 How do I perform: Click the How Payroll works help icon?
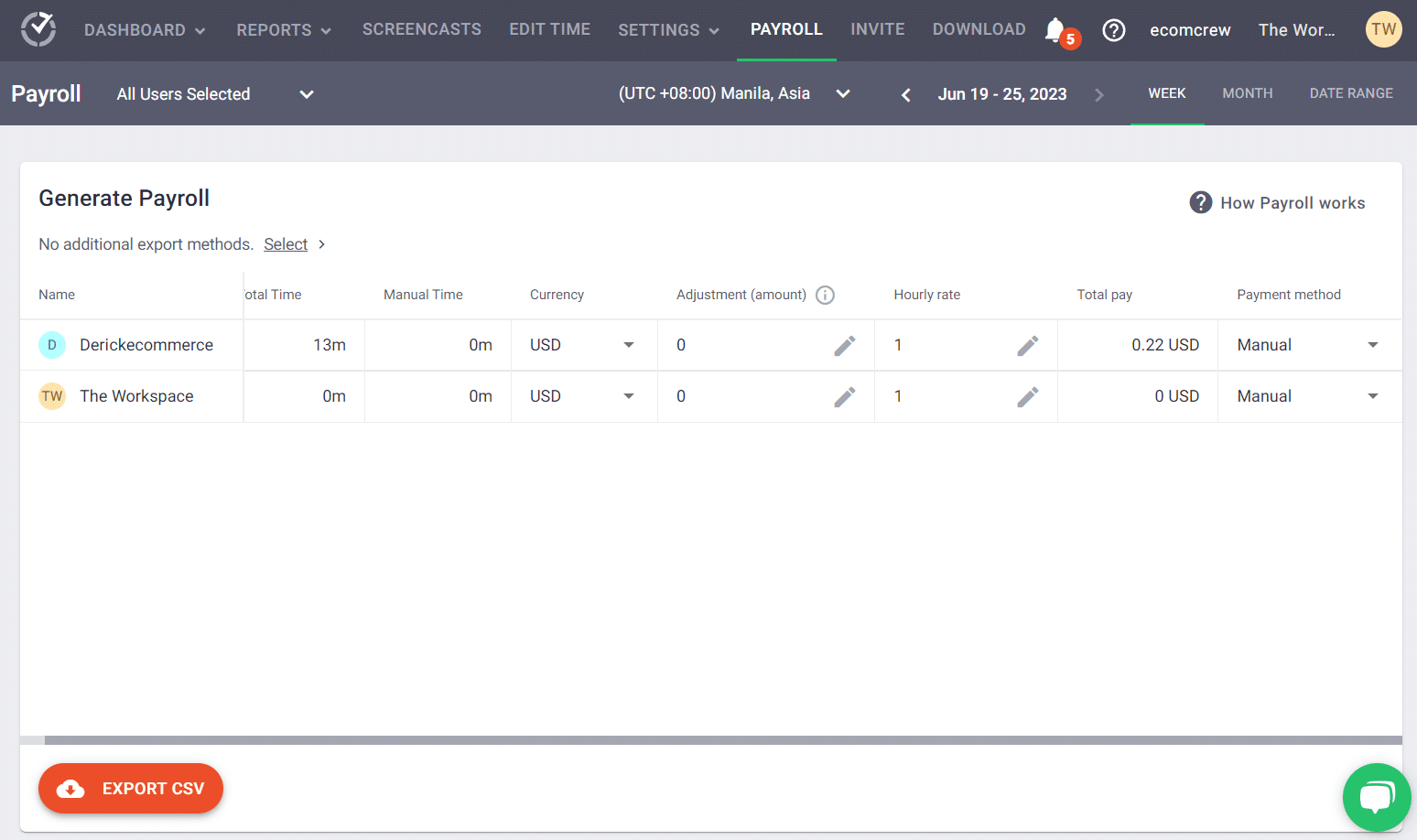(1200, 202)
